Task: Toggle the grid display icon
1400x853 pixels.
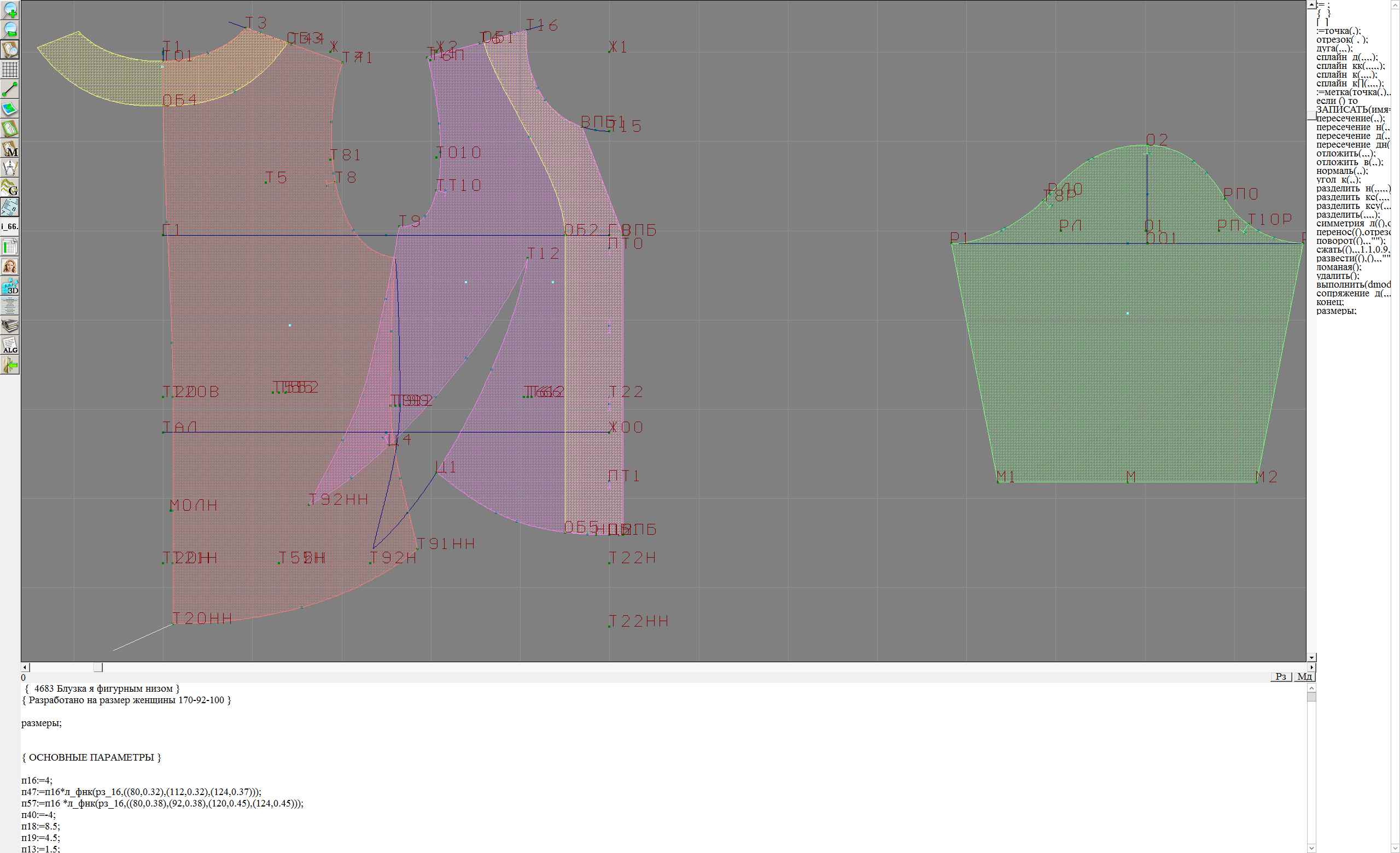Action: coord(10,69)
